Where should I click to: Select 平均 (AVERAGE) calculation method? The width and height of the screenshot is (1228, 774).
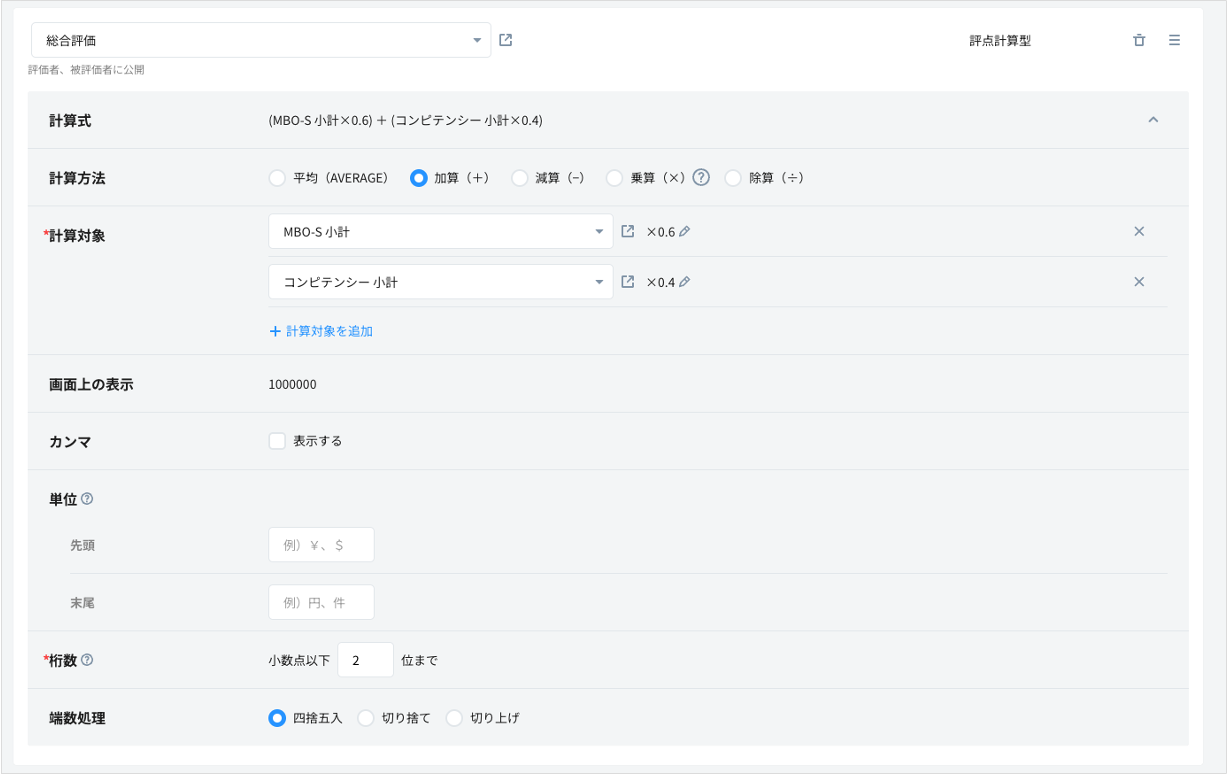coord(277,178)
